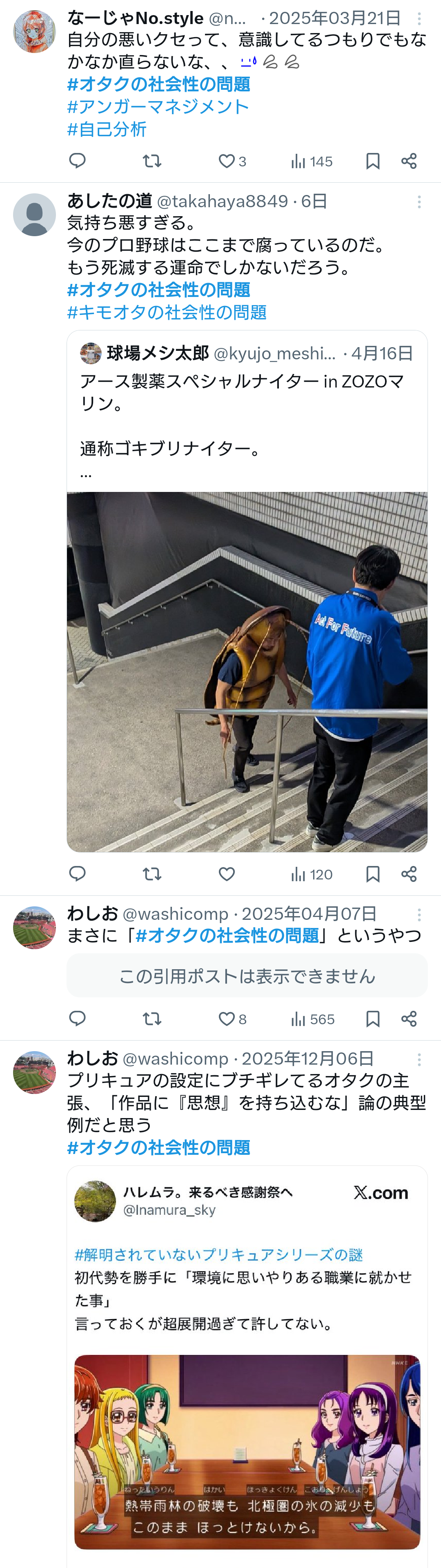Open more options for あしたの道 post

pyautogui.click(x=419, y=202)
